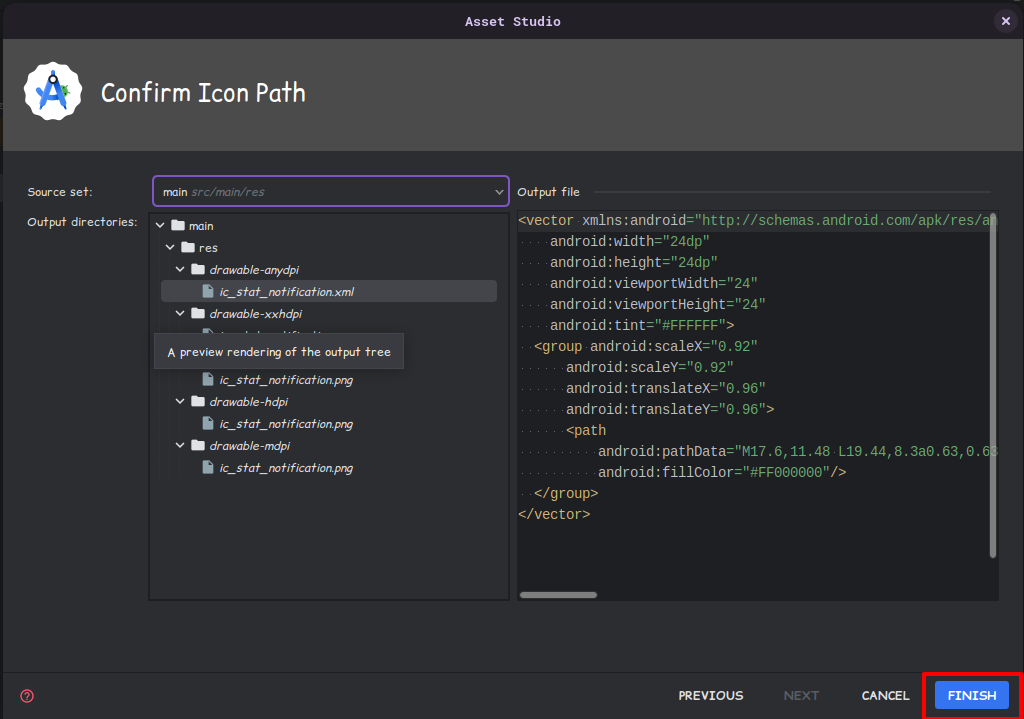Viewport: 1024px width, 719px height.
Task: Collapse the main tree node
Action: pyautogui.click(x=160, y=226)
